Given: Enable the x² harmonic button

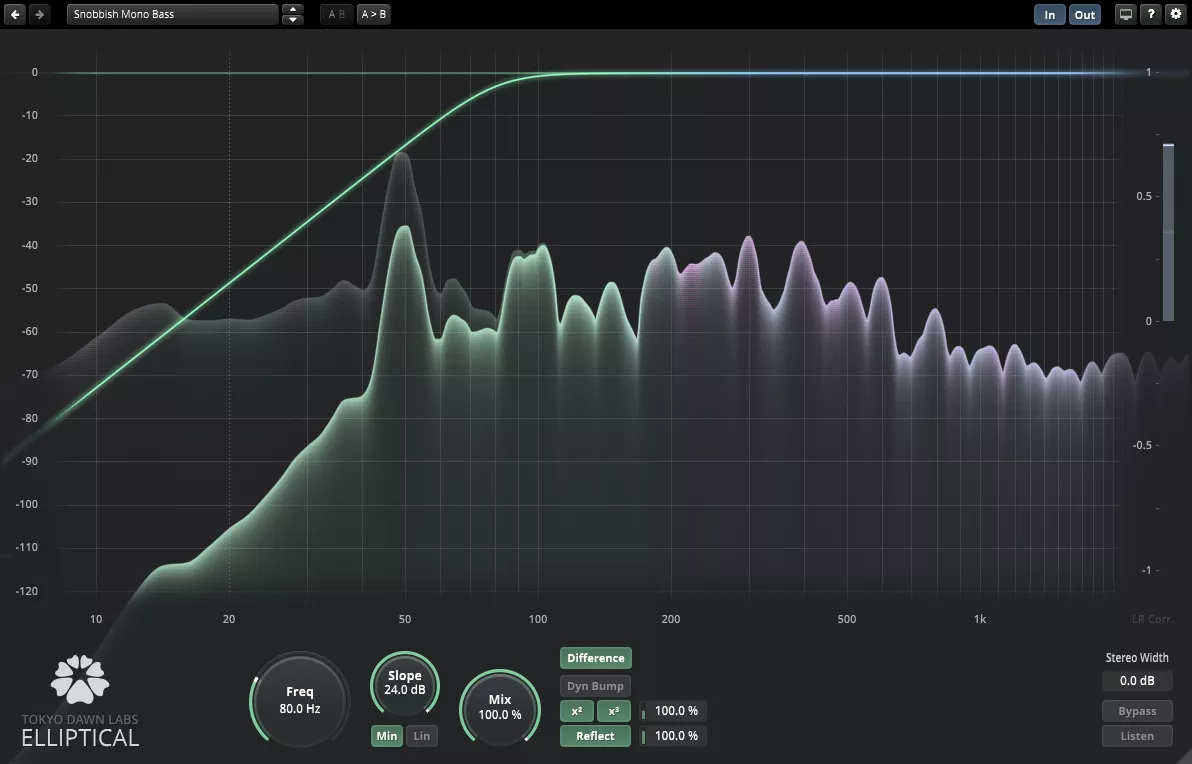Looking at the screenshot, I should (x=577, y=712).
